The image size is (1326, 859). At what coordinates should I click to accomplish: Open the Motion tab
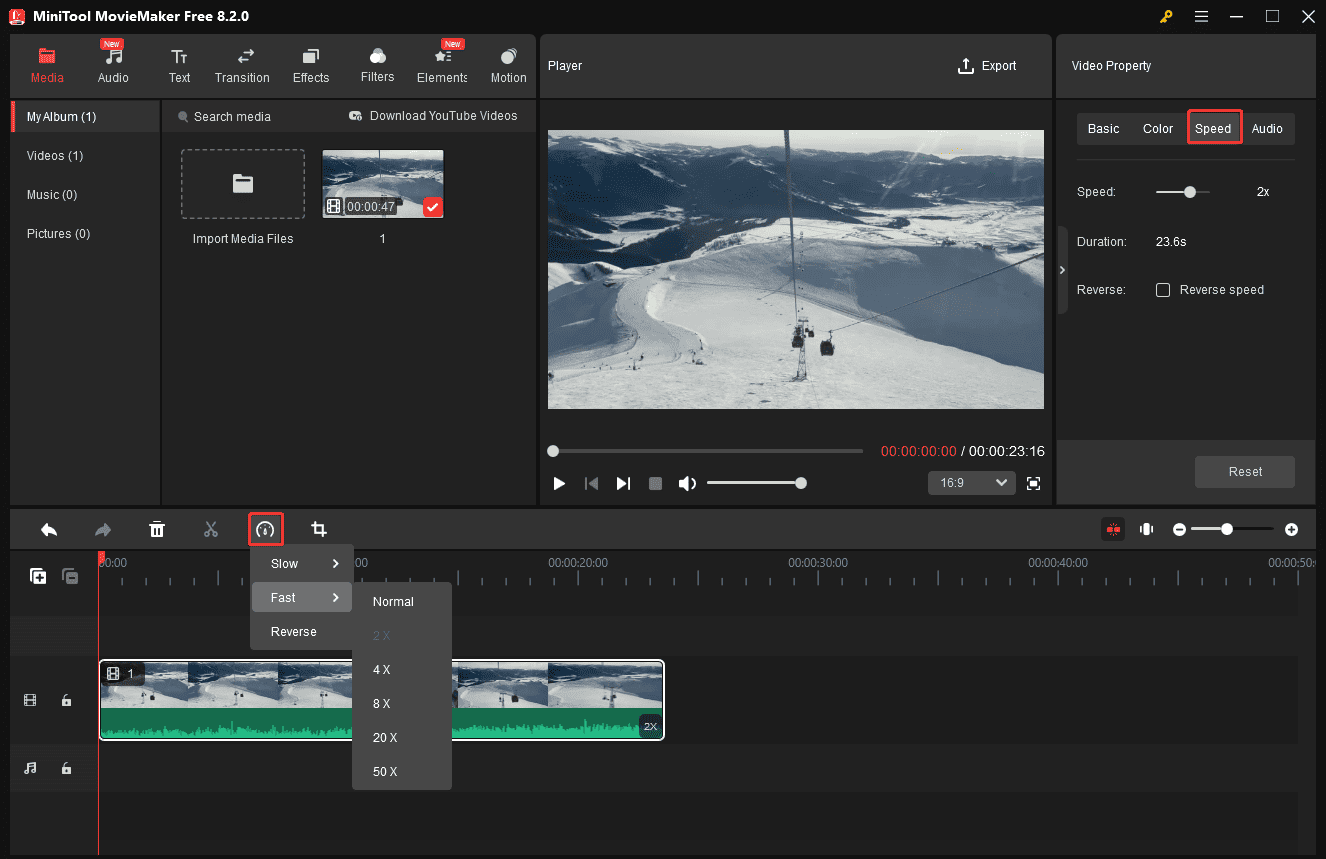coord(508,66)
